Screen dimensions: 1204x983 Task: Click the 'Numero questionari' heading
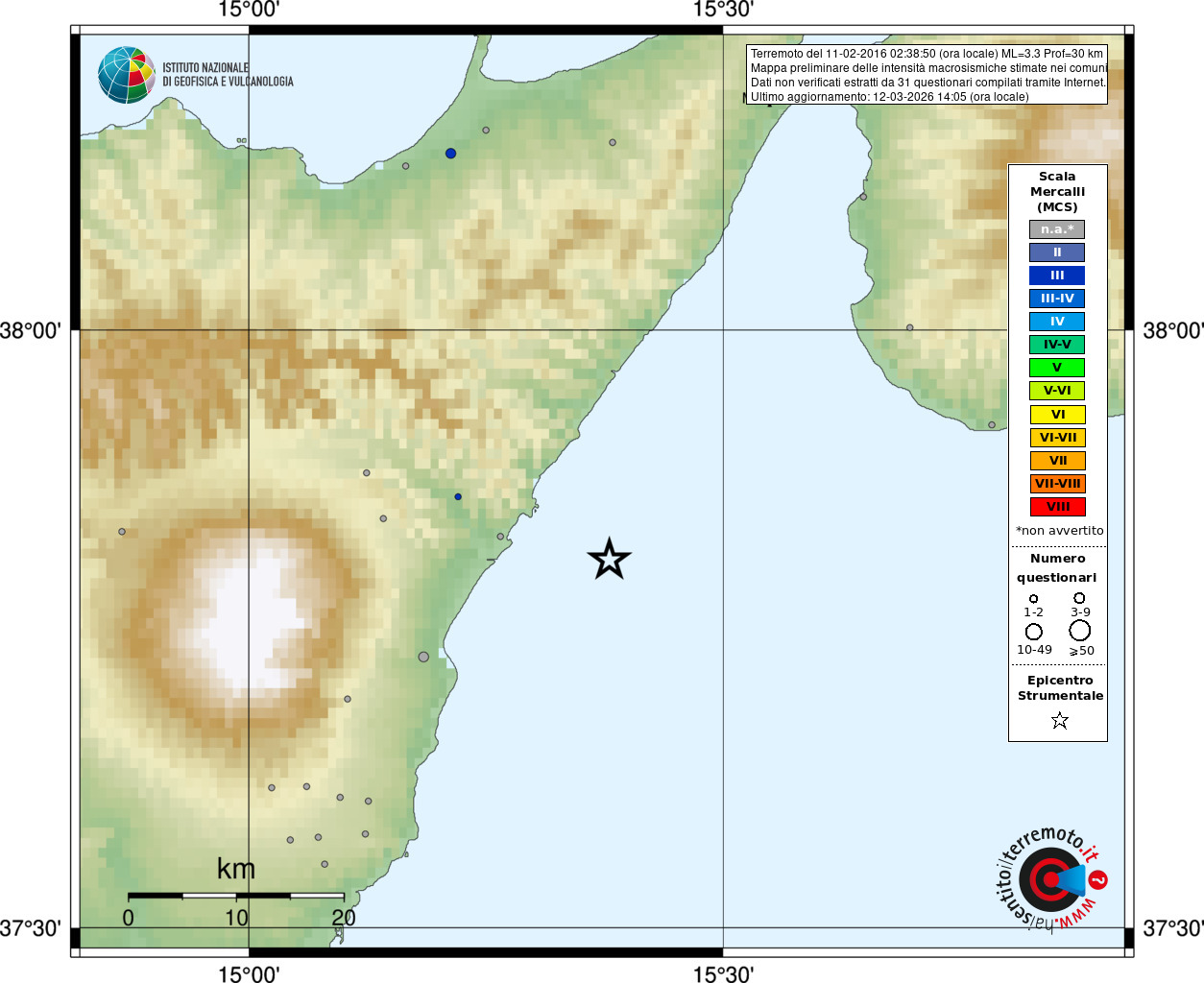(1057, 567)
